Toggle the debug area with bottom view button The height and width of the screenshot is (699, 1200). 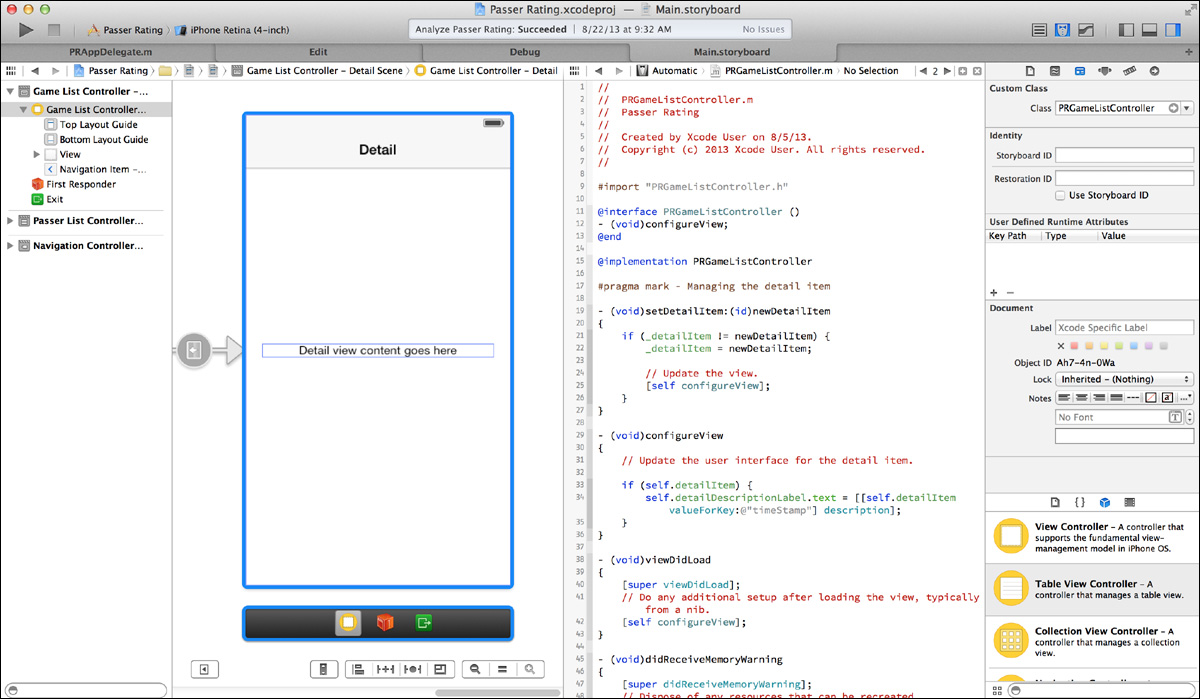pyautogui.click(x=1150, y=30)
